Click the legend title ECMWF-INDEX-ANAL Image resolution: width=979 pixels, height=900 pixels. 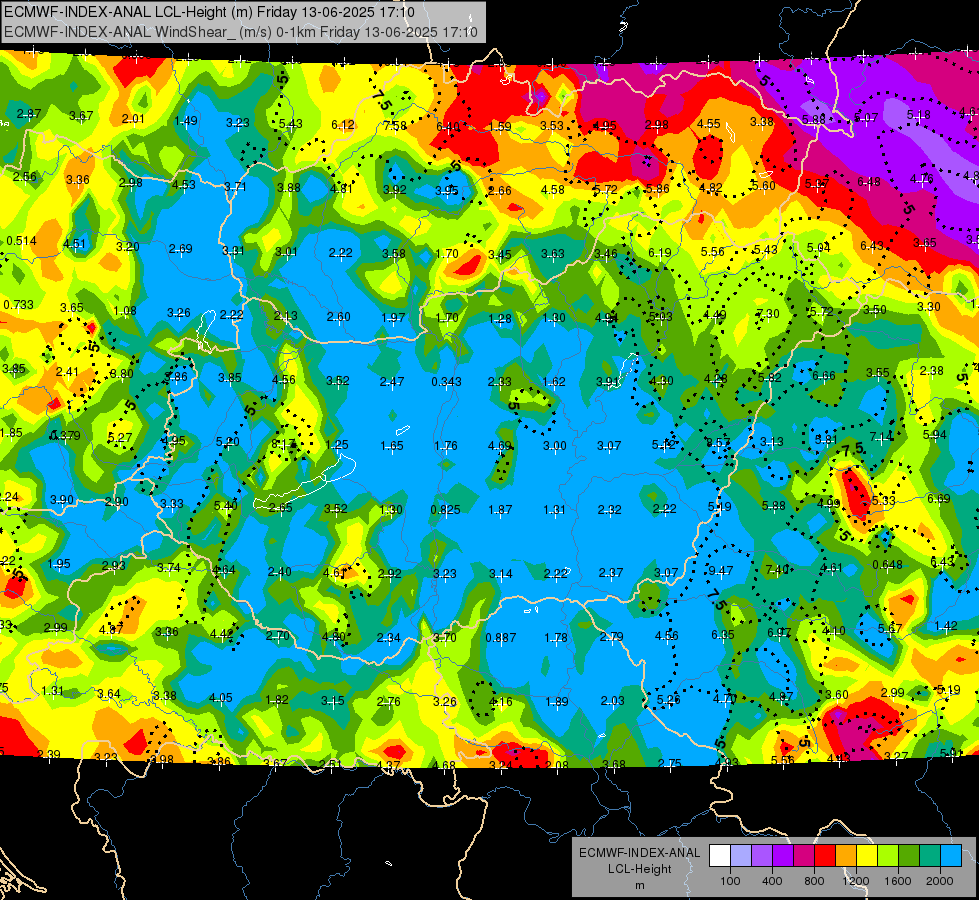point(639,853)
